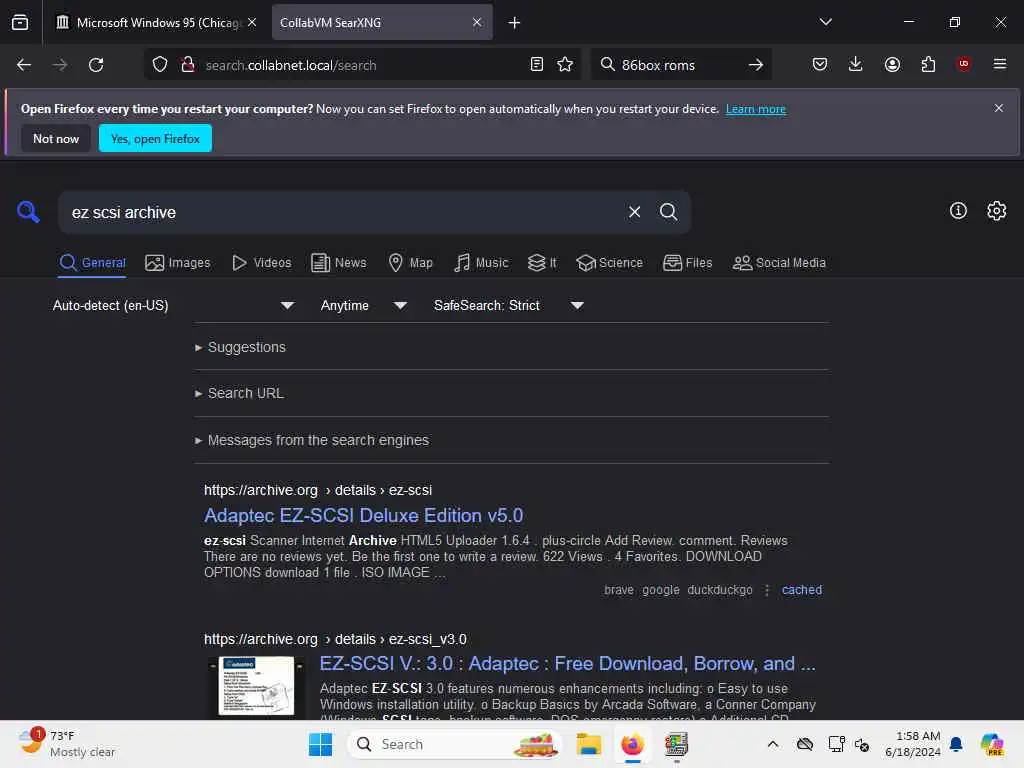The width and height of the screenshot is (1024, 768).
Task: Open Windows Start menu
Action: (x=320, y=744)
